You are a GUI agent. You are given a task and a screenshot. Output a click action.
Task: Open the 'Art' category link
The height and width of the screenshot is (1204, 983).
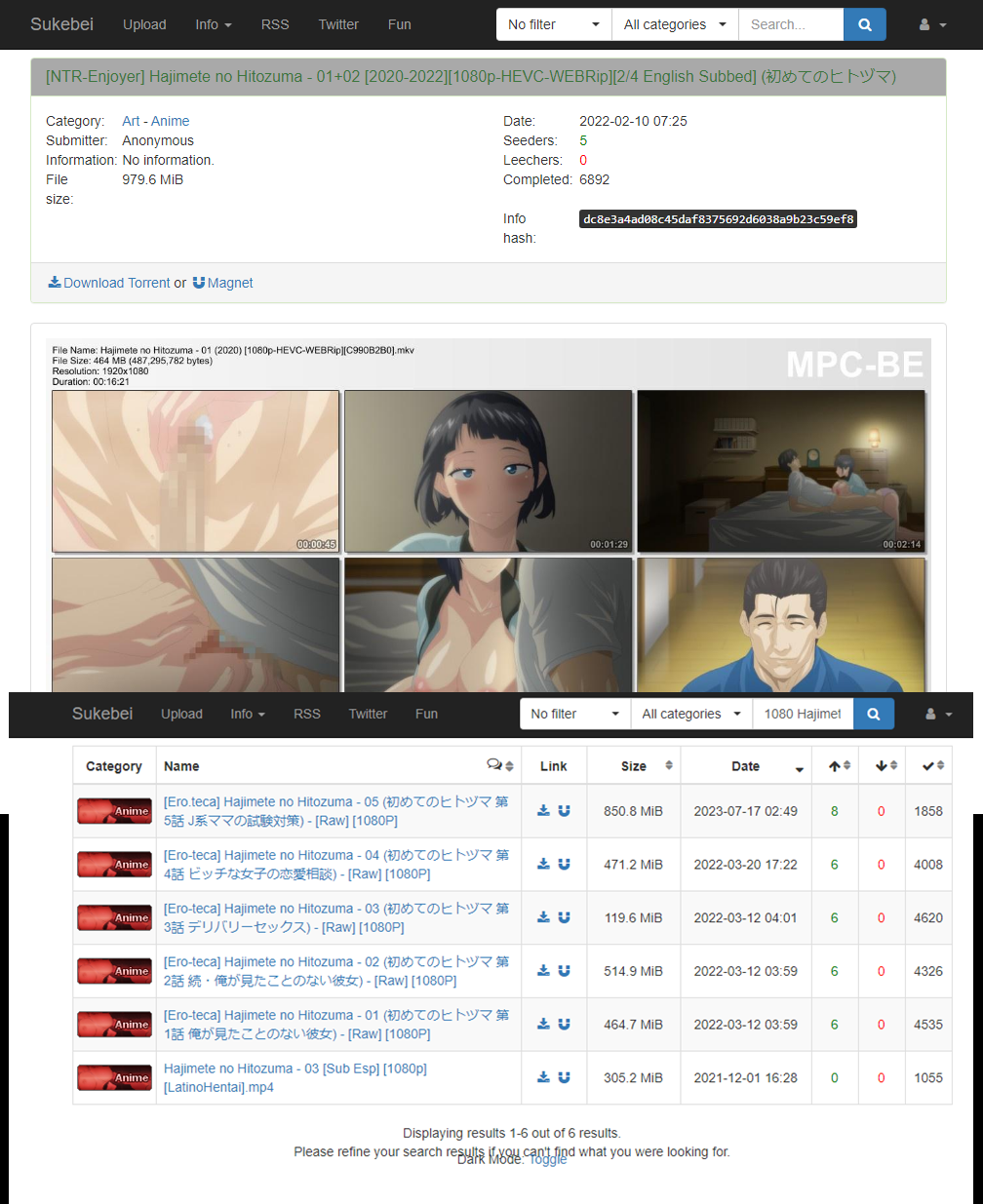[x=131, y=121]
